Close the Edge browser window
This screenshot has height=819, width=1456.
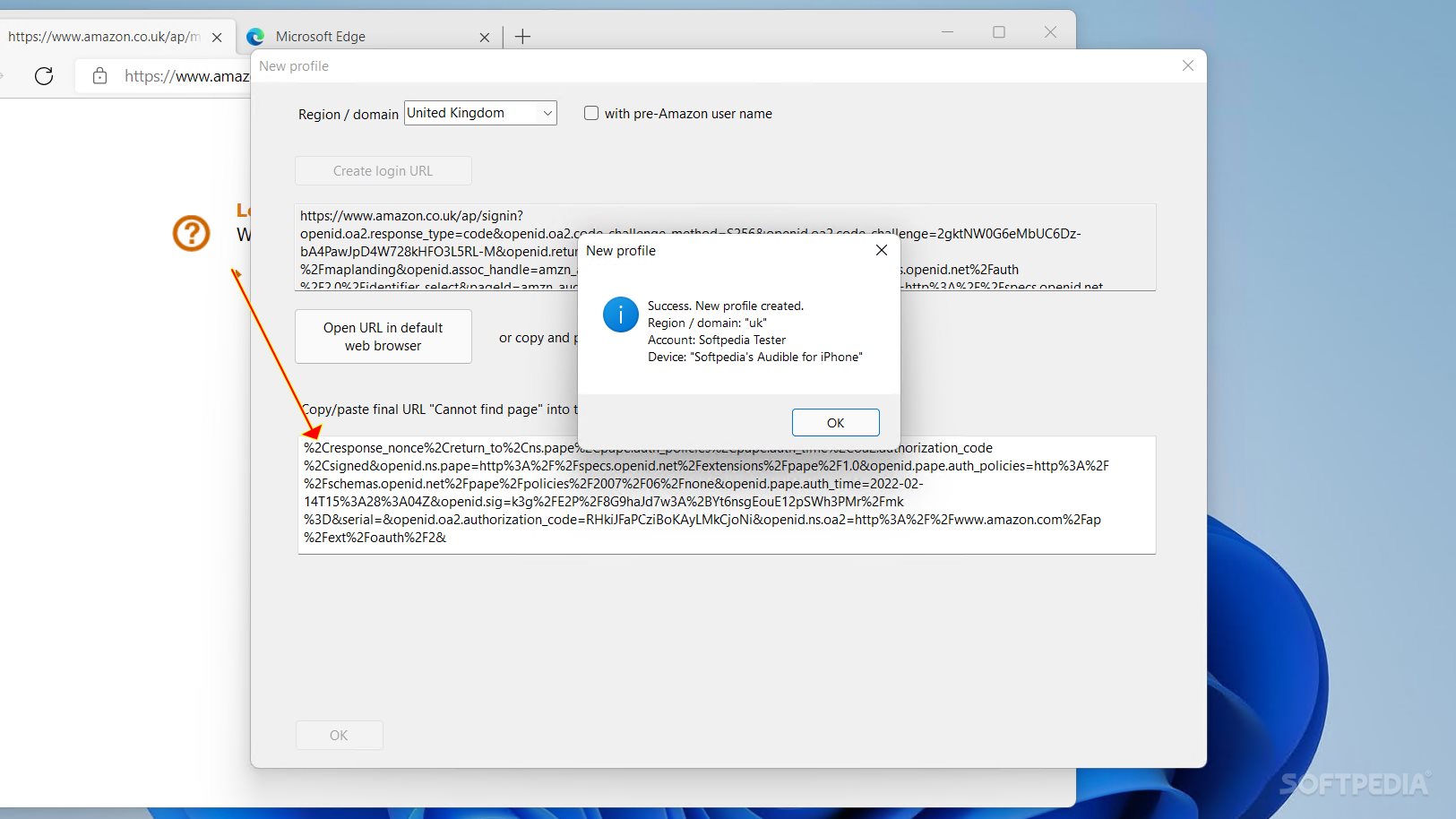coord(1050,32)
